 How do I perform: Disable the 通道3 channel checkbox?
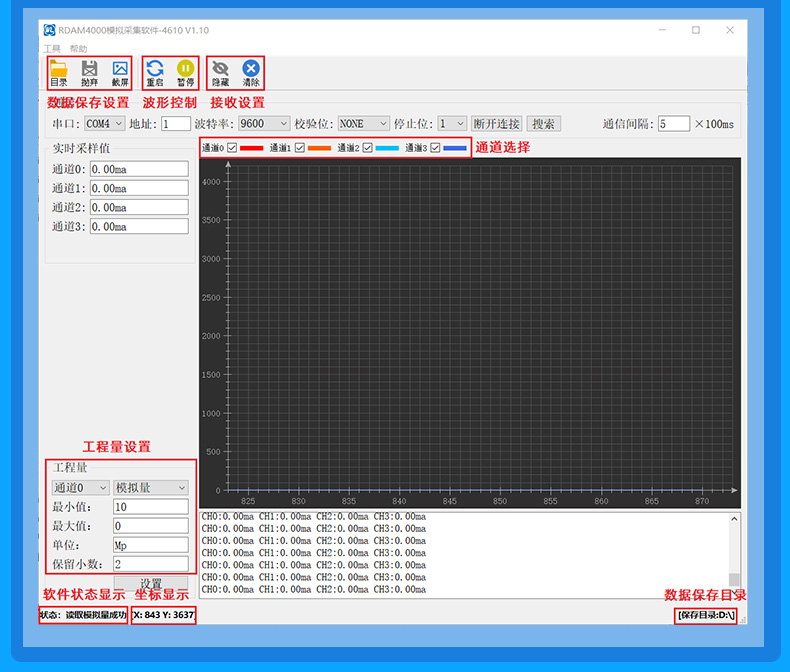pyautogui.click(x=435, y=148)
